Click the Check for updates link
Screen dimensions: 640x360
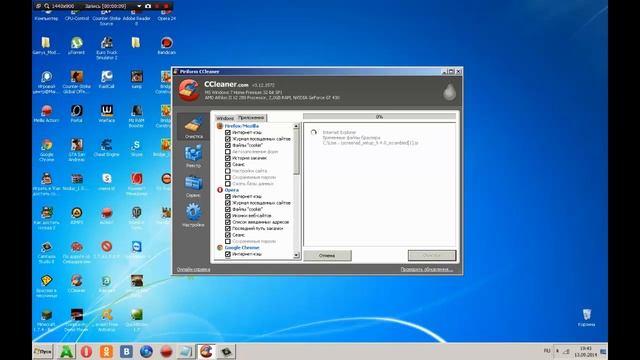tap(427, 269)
